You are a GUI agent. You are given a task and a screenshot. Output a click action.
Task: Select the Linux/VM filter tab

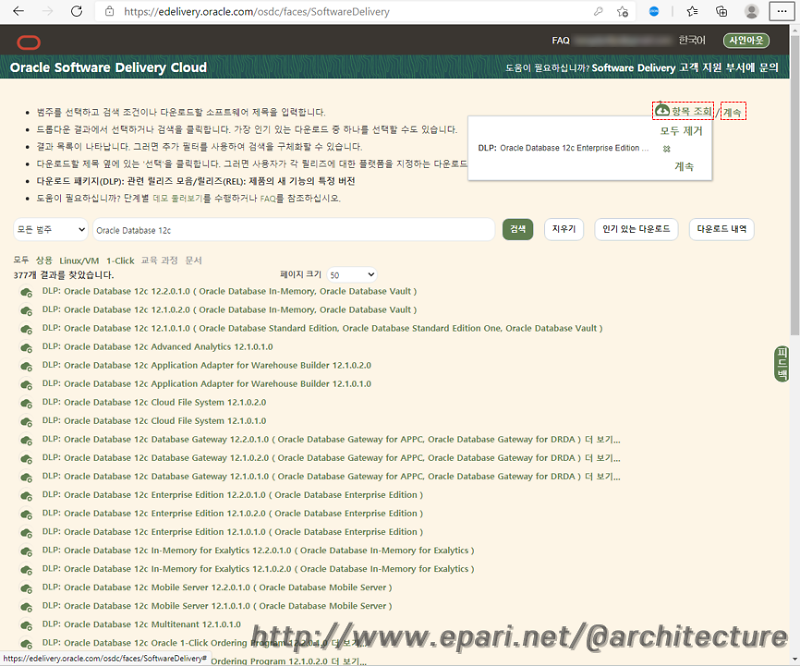tap(79, 261)
